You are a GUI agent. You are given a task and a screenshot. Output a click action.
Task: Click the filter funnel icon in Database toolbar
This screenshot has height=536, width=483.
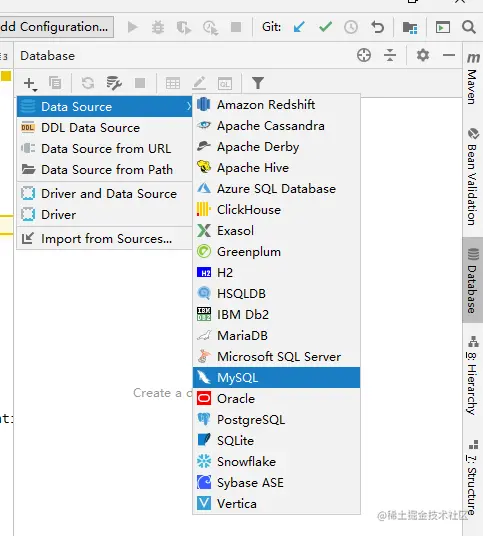point(258,83)
